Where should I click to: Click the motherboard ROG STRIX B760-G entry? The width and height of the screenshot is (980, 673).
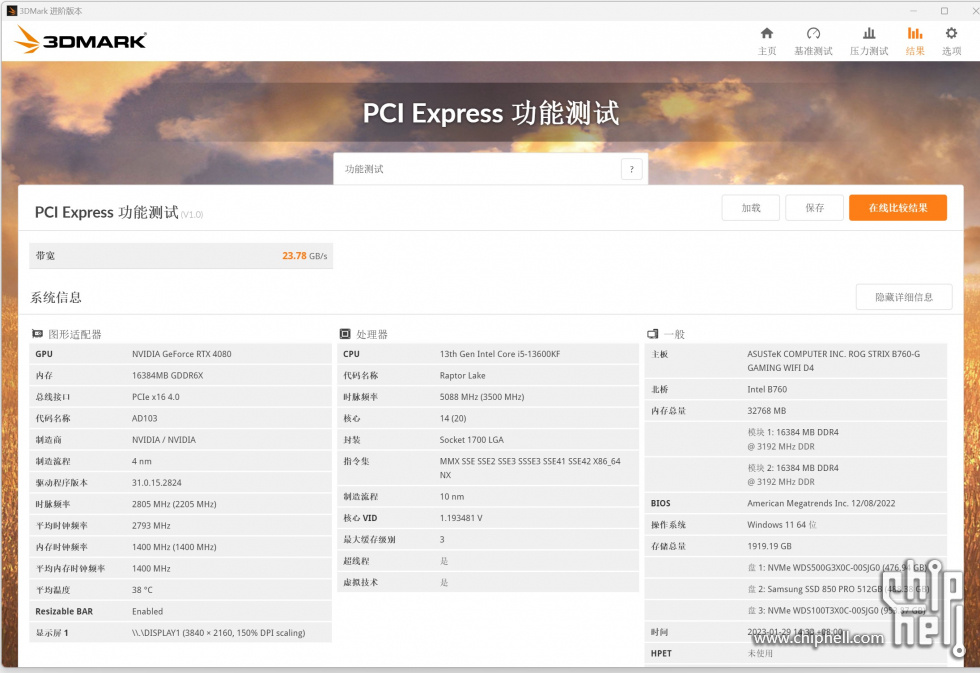click(x=833, y=361)
